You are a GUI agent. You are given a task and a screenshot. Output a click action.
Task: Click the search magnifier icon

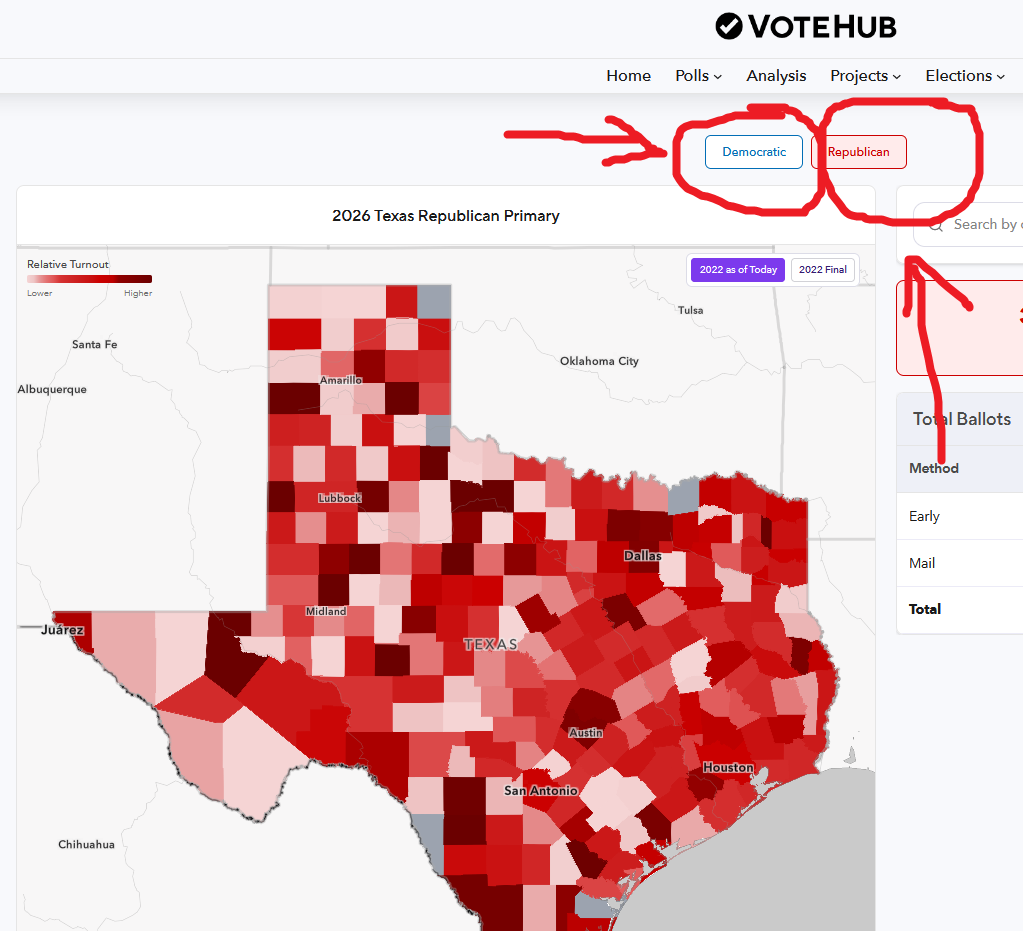(x=936, y=226)
